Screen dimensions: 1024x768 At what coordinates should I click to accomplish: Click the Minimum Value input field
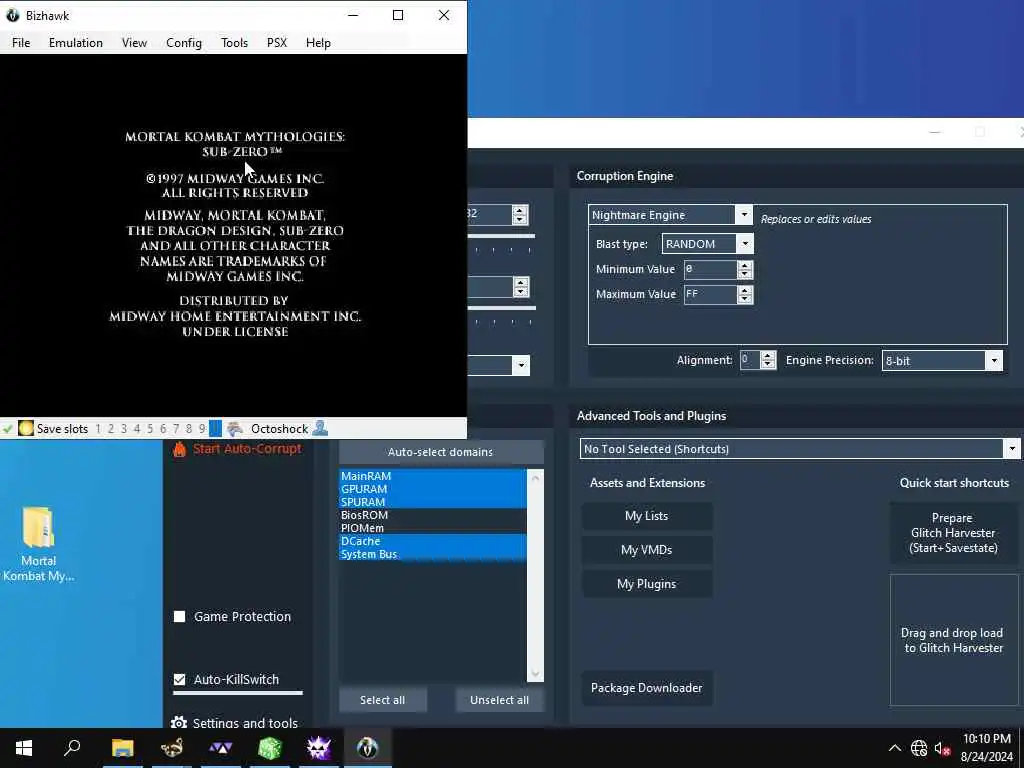(711, 269)
